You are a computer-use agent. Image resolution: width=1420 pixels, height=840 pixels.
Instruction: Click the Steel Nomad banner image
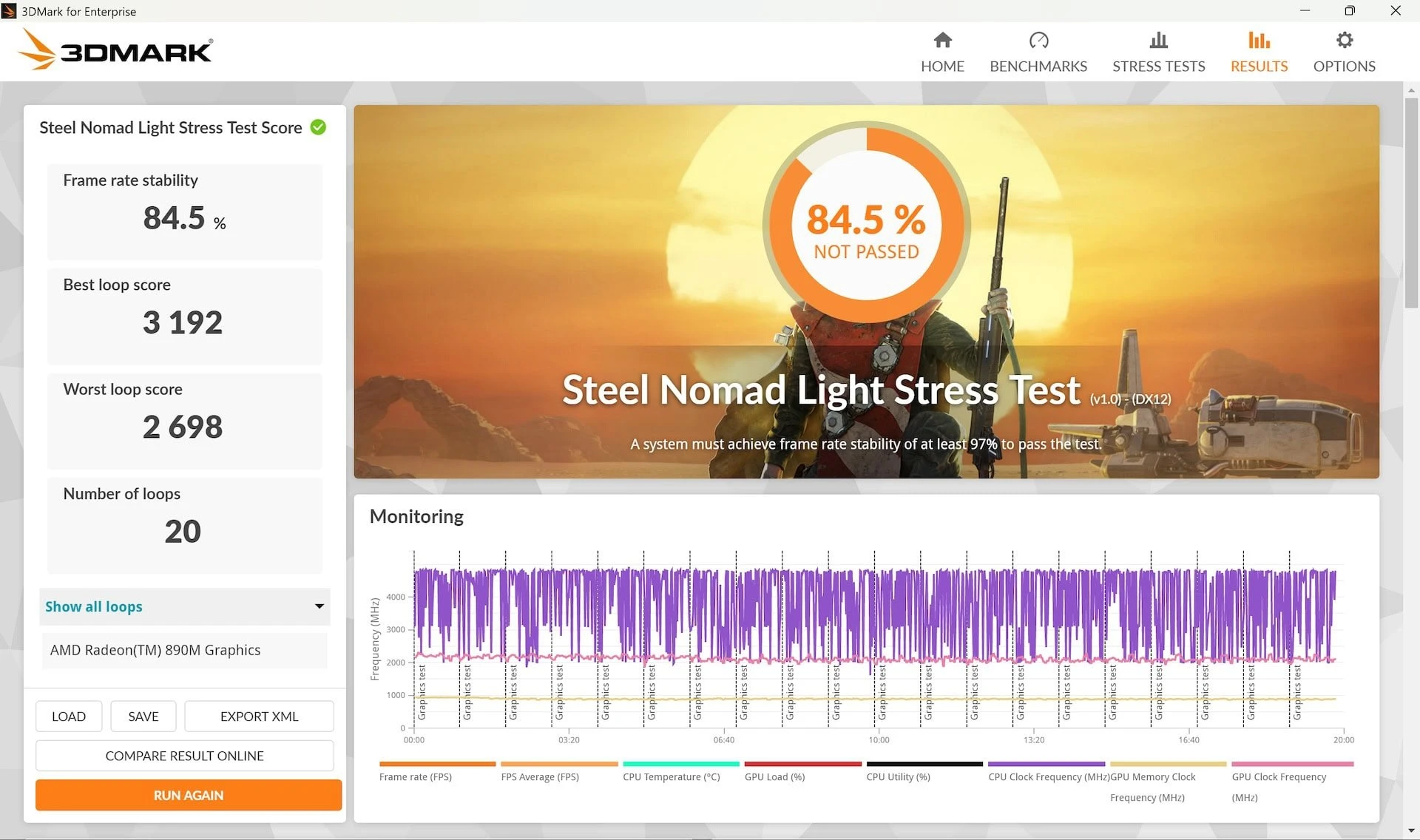[x=866, y=291]
